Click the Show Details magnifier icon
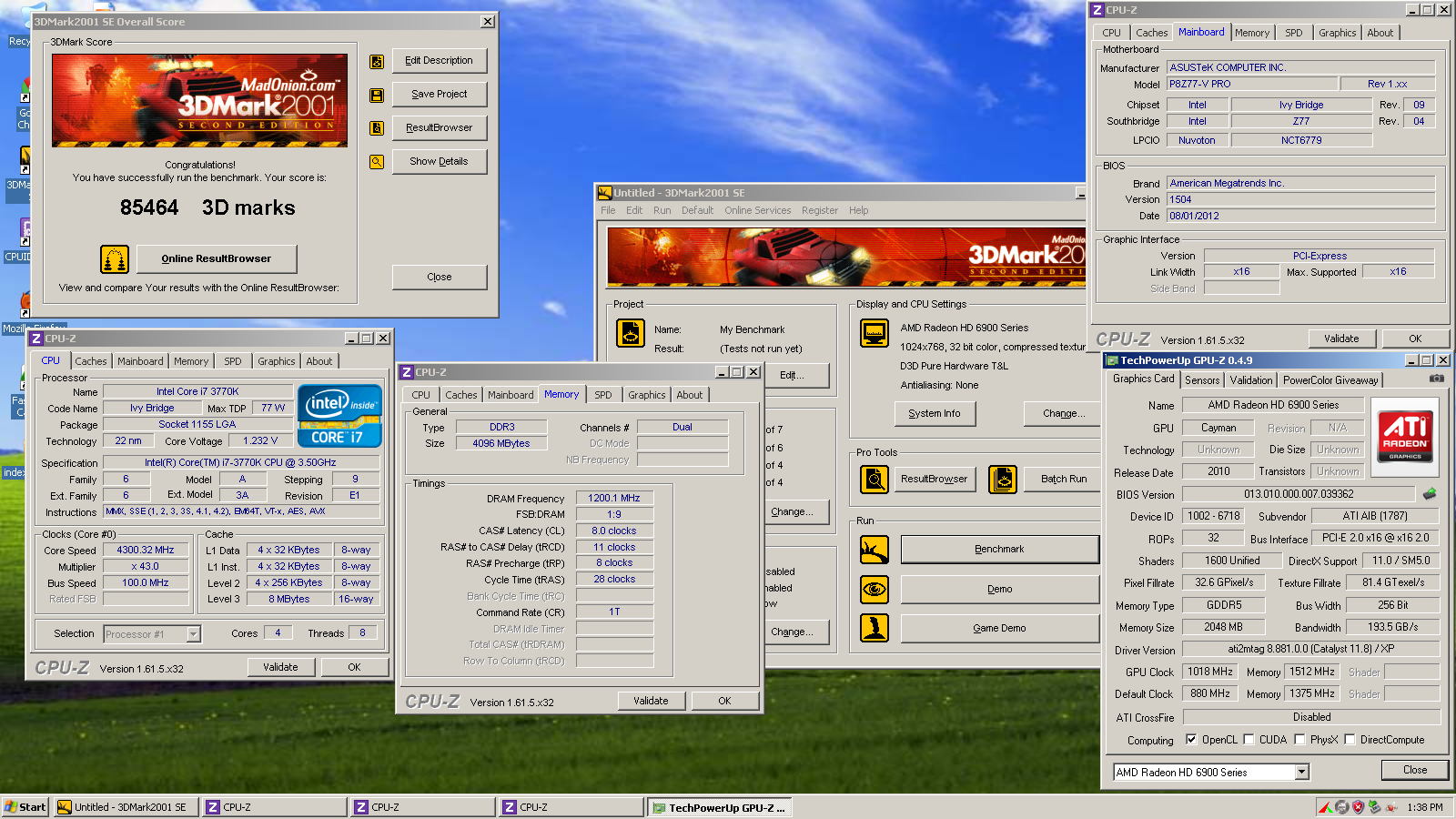Screen dimensions: 1456x819 point(376,162)
